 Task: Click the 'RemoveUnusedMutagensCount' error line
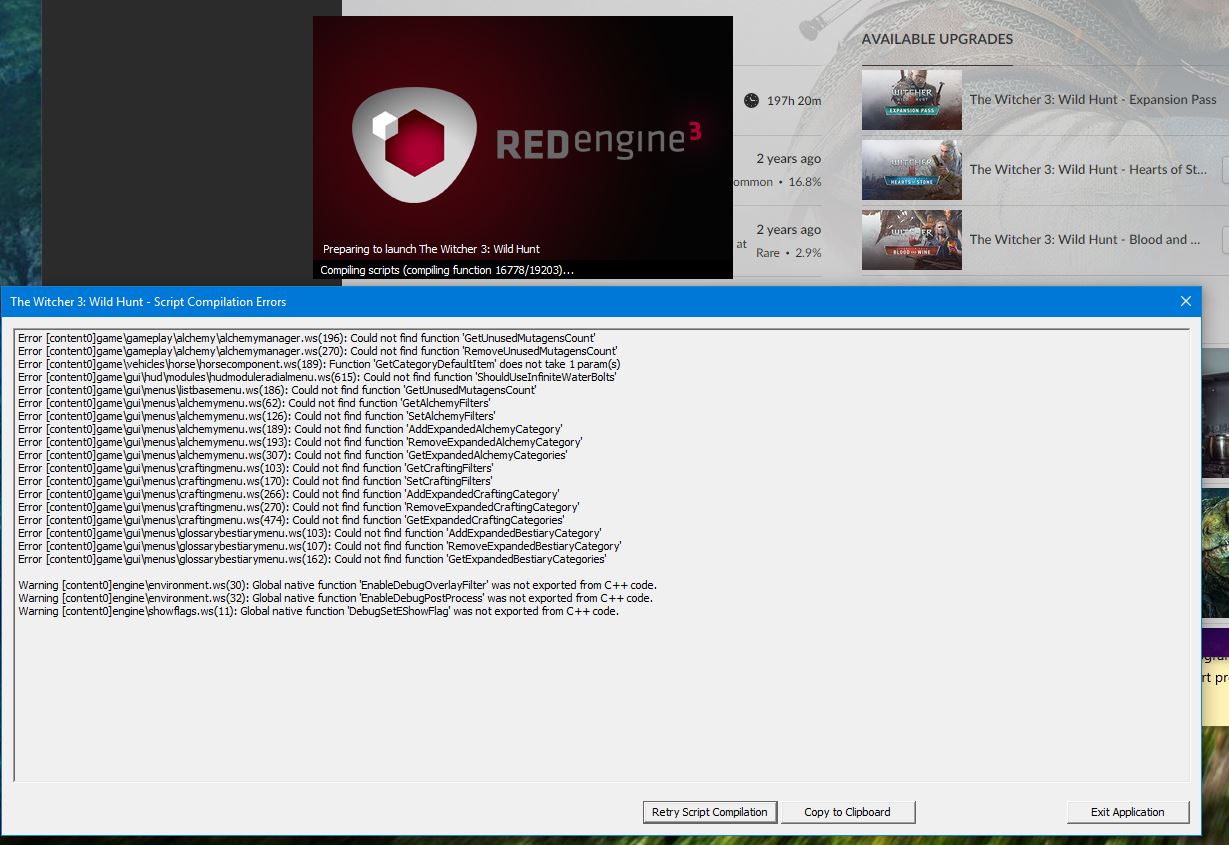(317, 351)
